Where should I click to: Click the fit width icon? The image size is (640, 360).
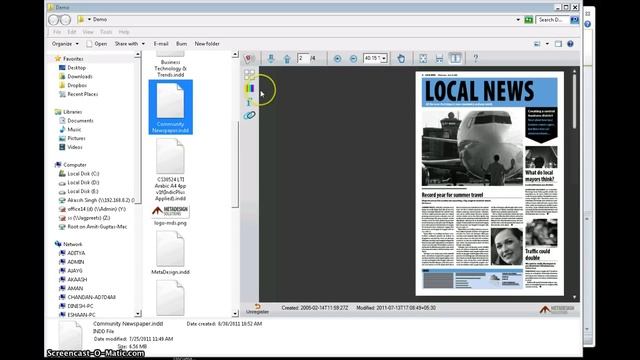pos(439,58)
